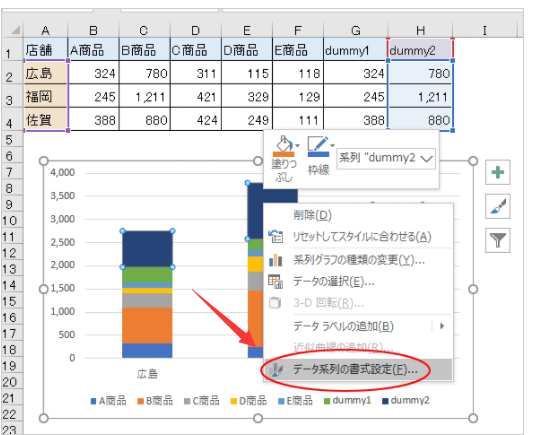Click the 塗りつぶし fill bucket icon

pos(284,146)
